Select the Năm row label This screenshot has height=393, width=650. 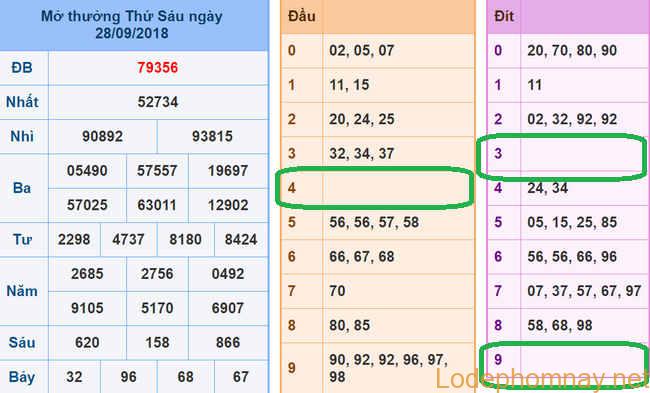[x=22, y=291]
